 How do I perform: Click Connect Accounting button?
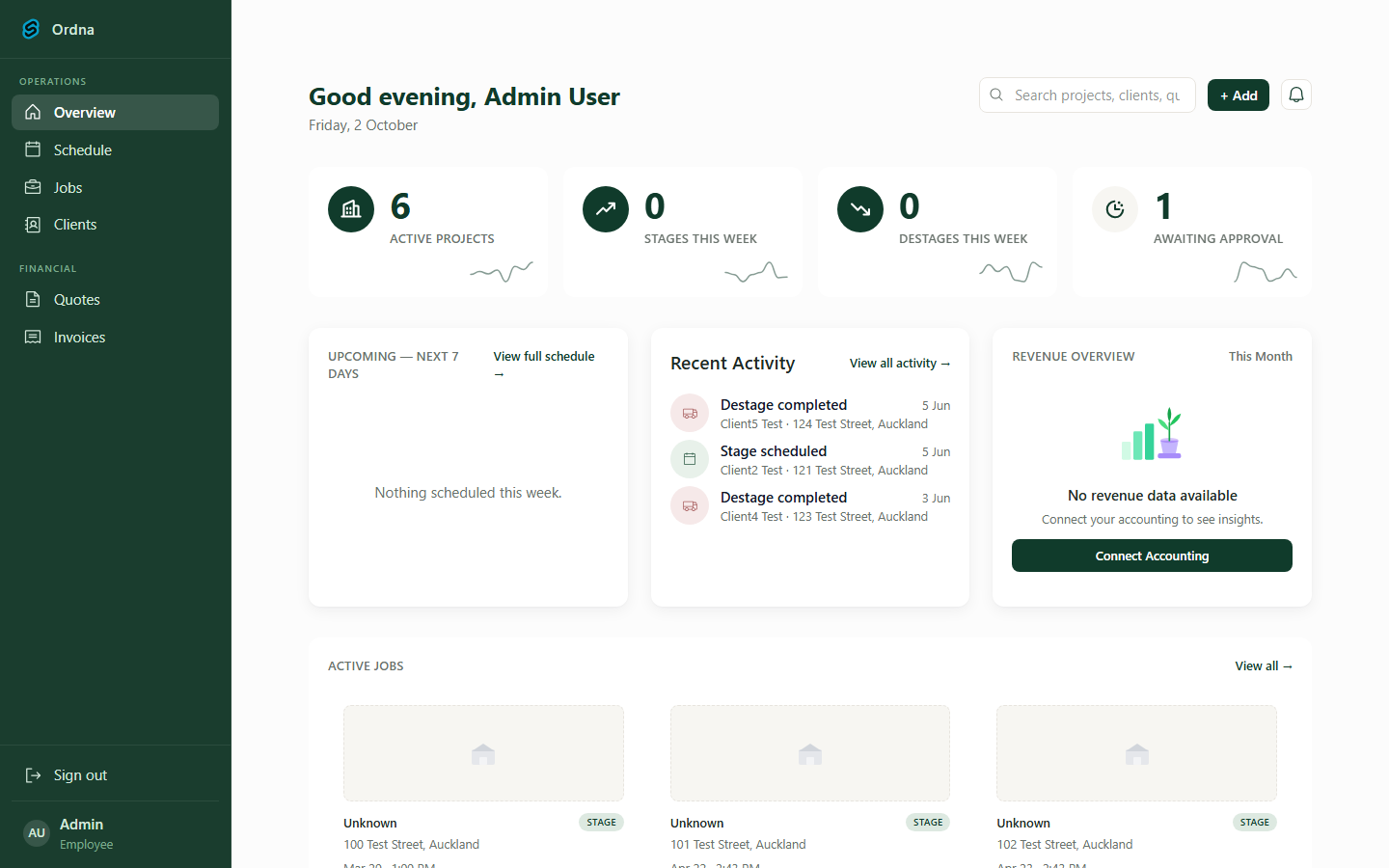click(x=1152, y=556)
